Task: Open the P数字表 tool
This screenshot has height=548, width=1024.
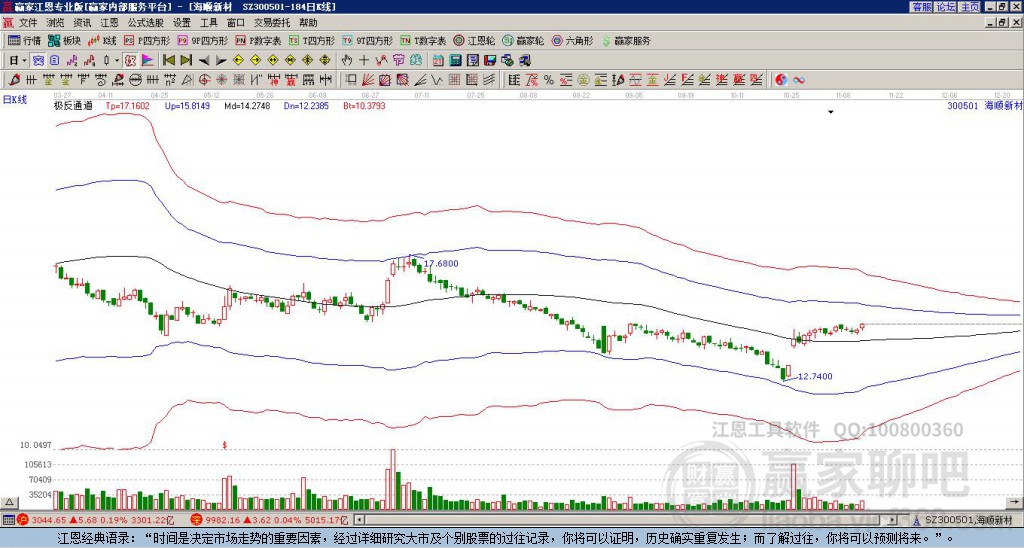Action: (258, 40)
